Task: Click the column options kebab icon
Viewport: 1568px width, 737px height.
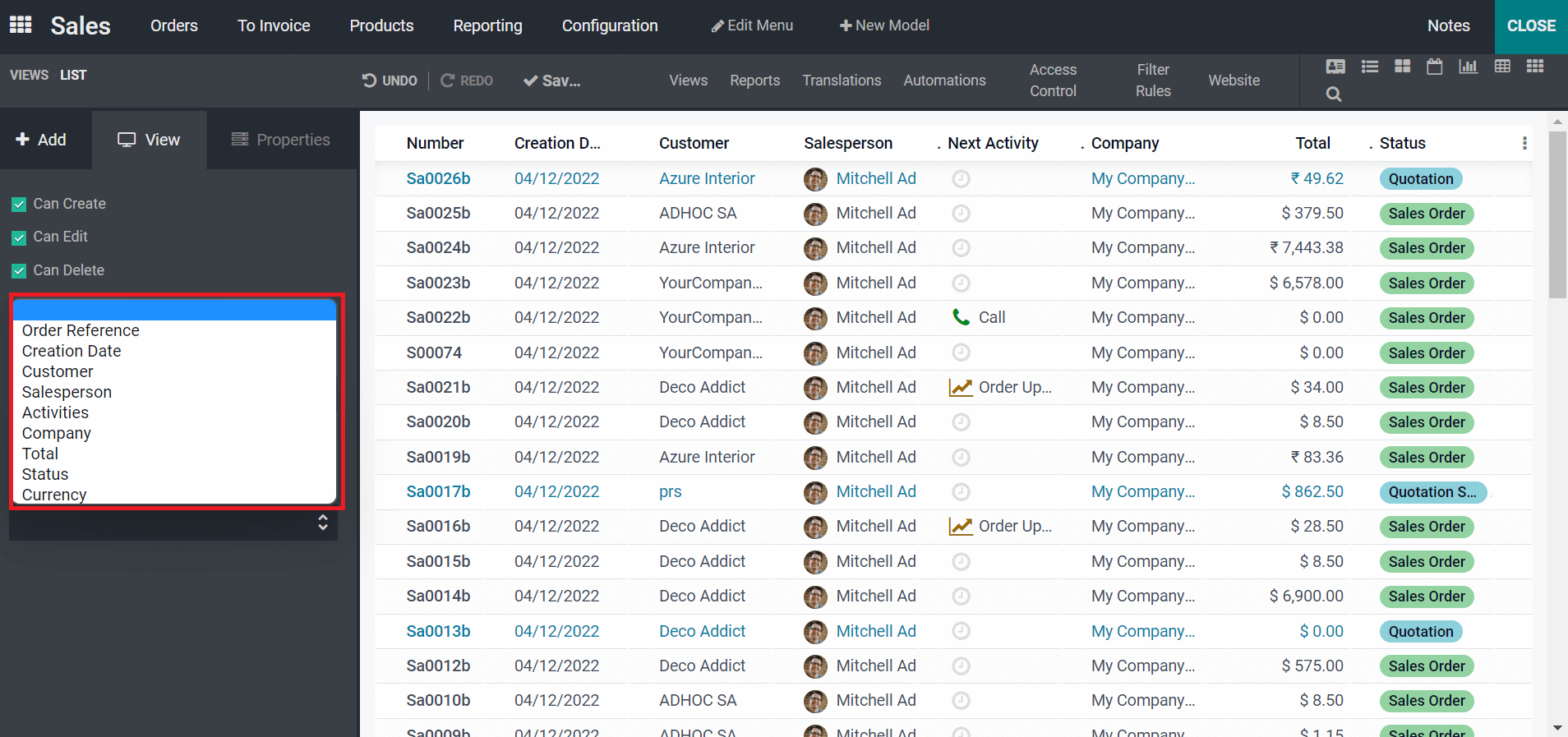Action: pos(1524,143)
